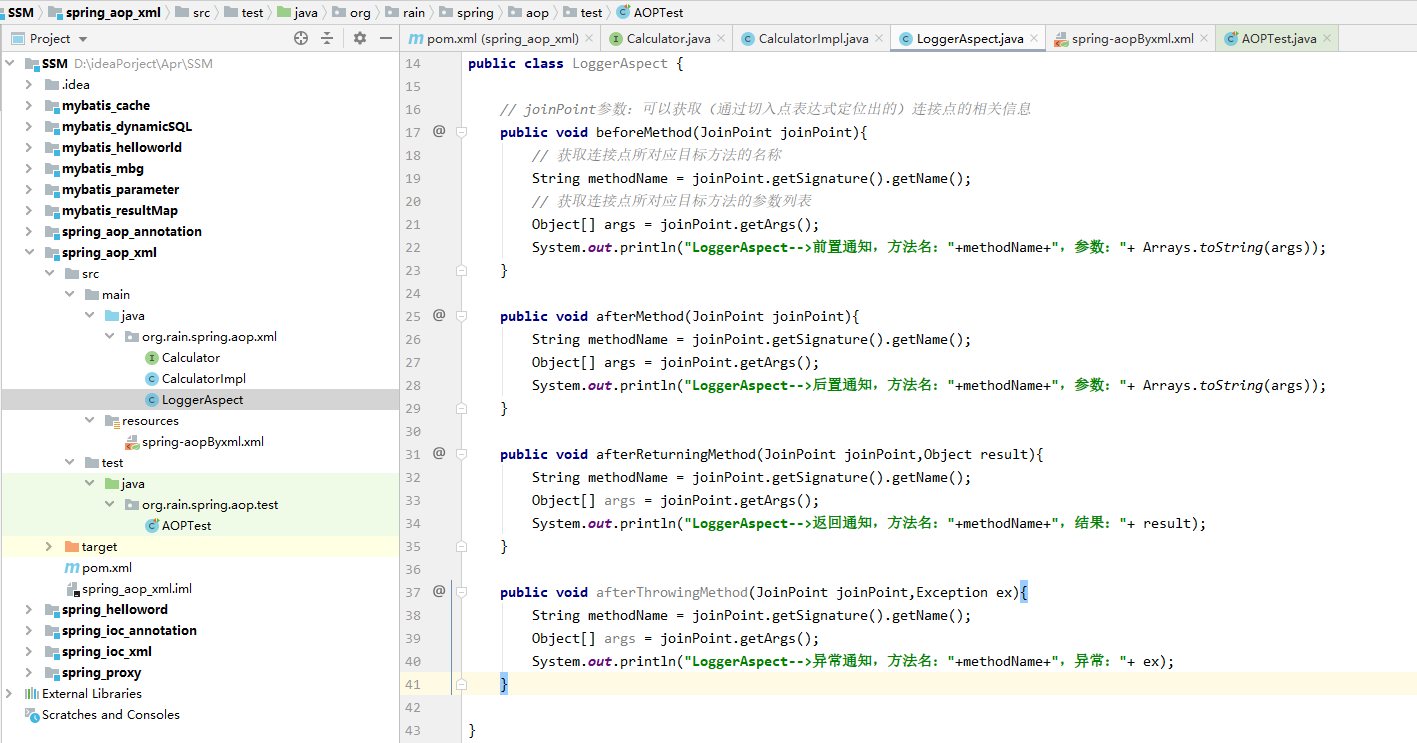Viewport: 1417px width, 743px height.
Task: Open Project panel settings gear
Action: point(360,38)
